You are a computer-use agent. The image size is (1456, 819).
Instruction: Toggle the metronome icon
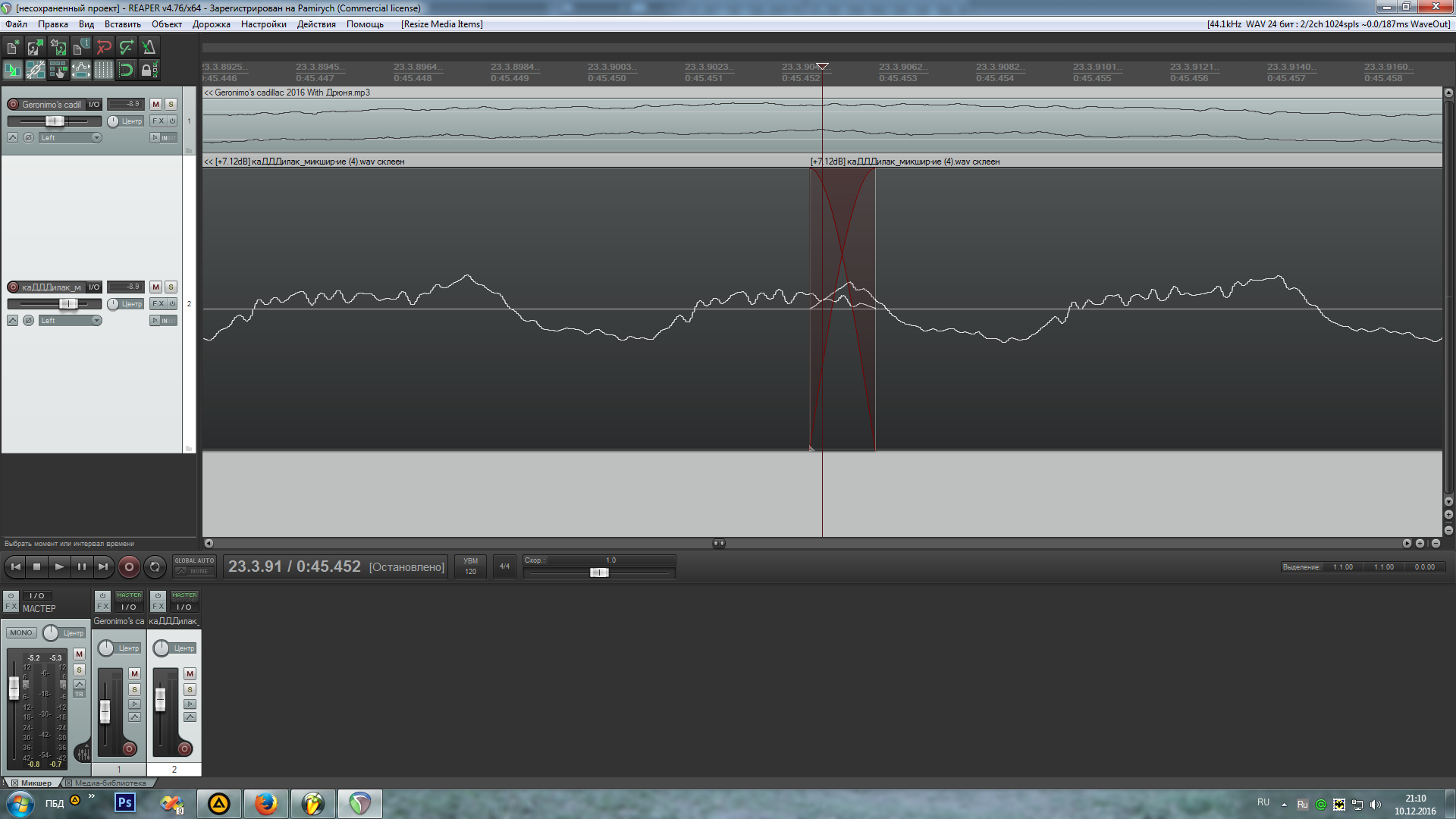tap(149, 47)
